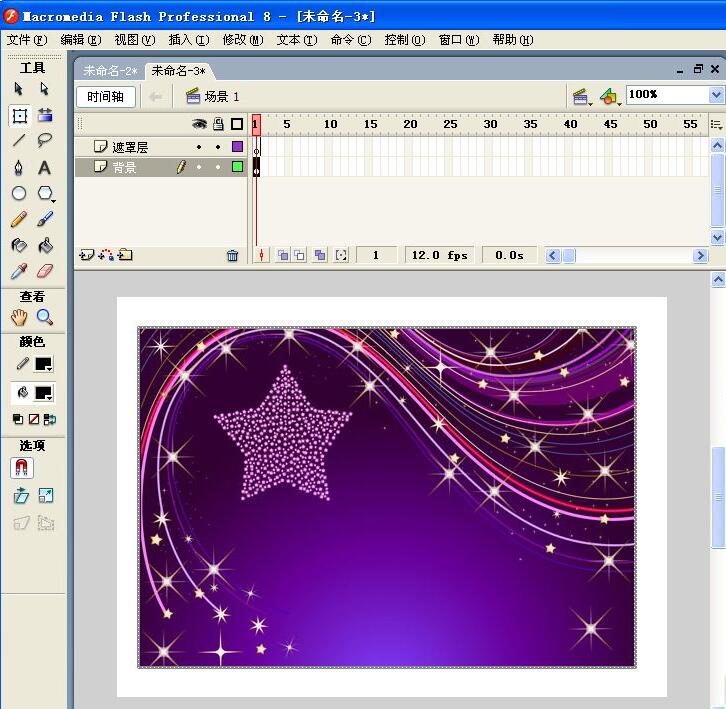Open the 编辑 menu
Image resolution: width=726 pixels, height=709 pixels.
tap(81, 40)
